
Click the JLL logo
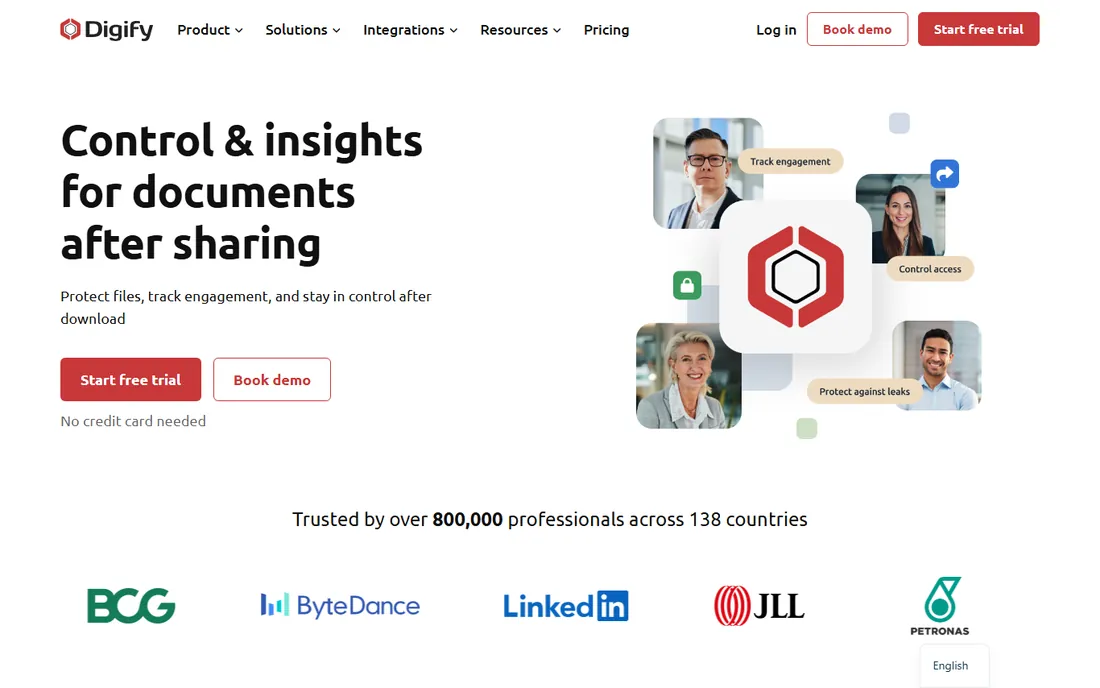click(759, 605)
